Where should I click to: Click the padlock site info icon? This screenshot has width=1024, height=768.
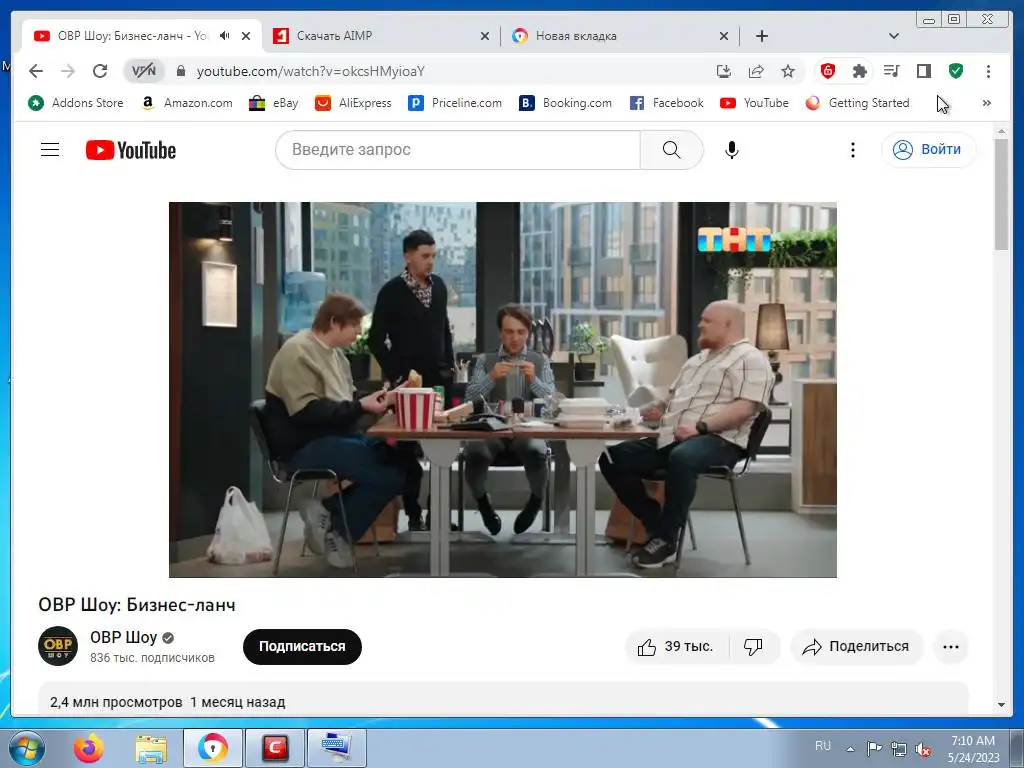[x=181, y=71]
